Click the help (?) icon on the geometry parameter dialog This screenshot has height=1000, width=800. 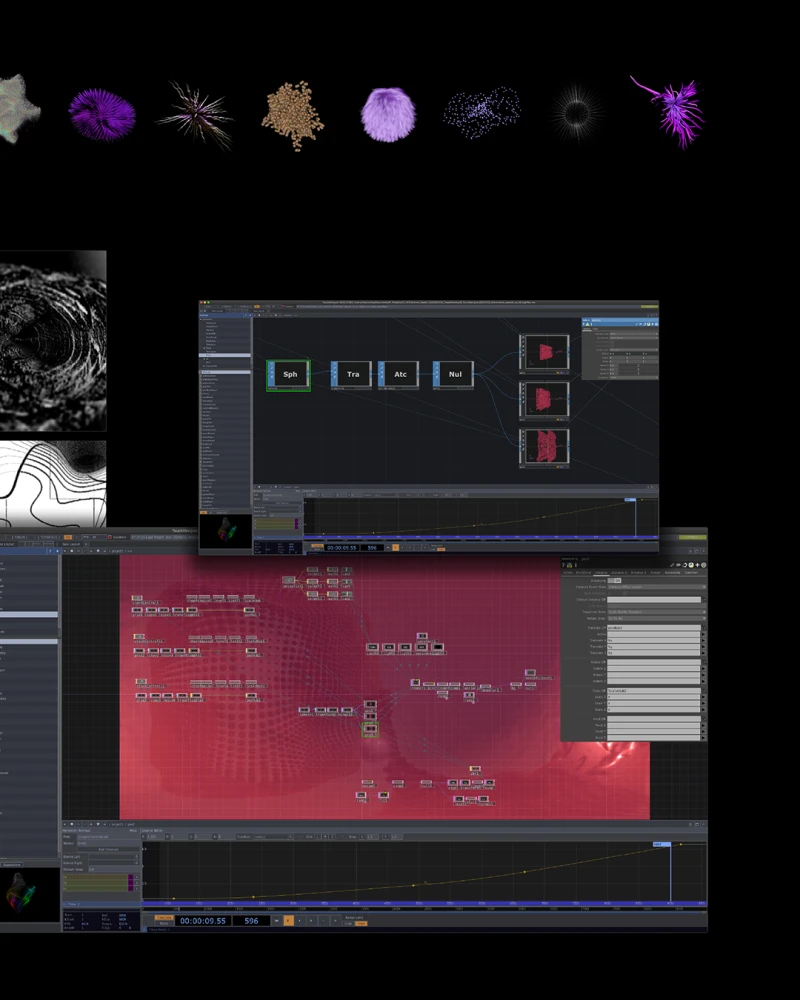563,564
